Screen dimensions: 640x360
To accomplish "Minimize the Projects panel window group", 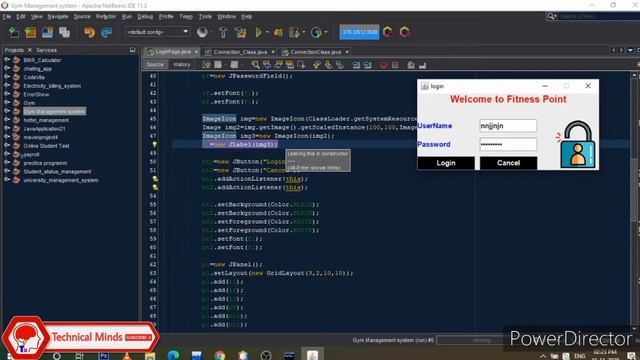I will (x=133, y=50).
